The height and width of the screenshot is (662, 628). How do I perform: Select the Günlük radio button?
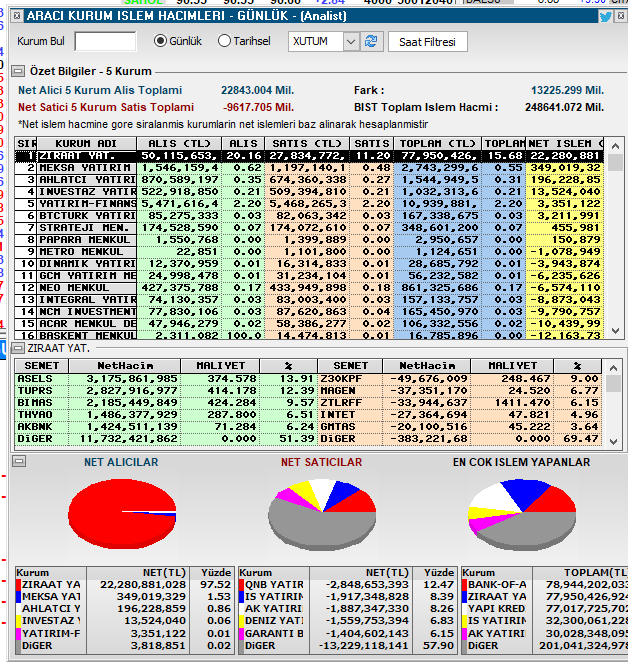[x=160, y=41]
